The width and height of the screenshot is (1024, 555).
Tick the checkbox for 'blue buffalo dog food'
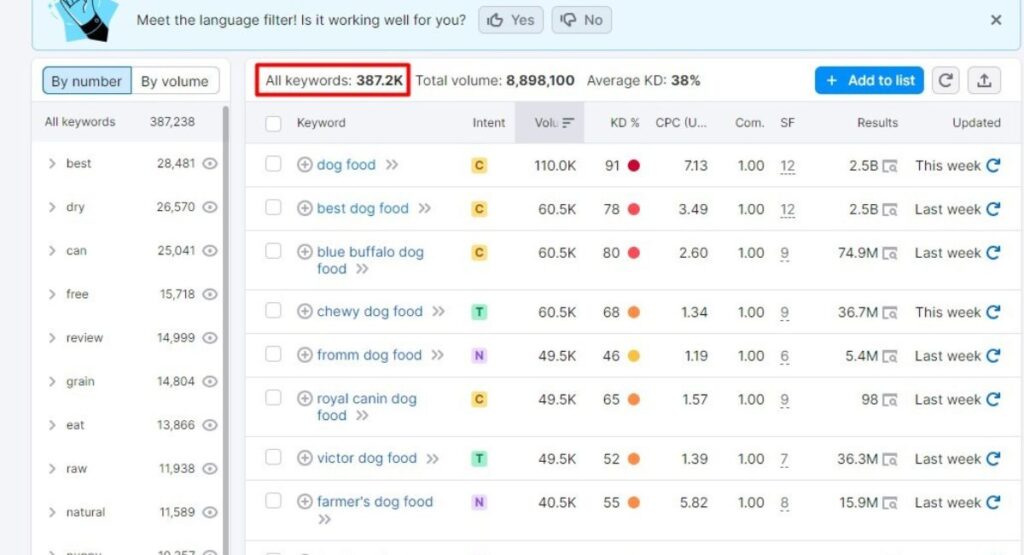[273, 251]
